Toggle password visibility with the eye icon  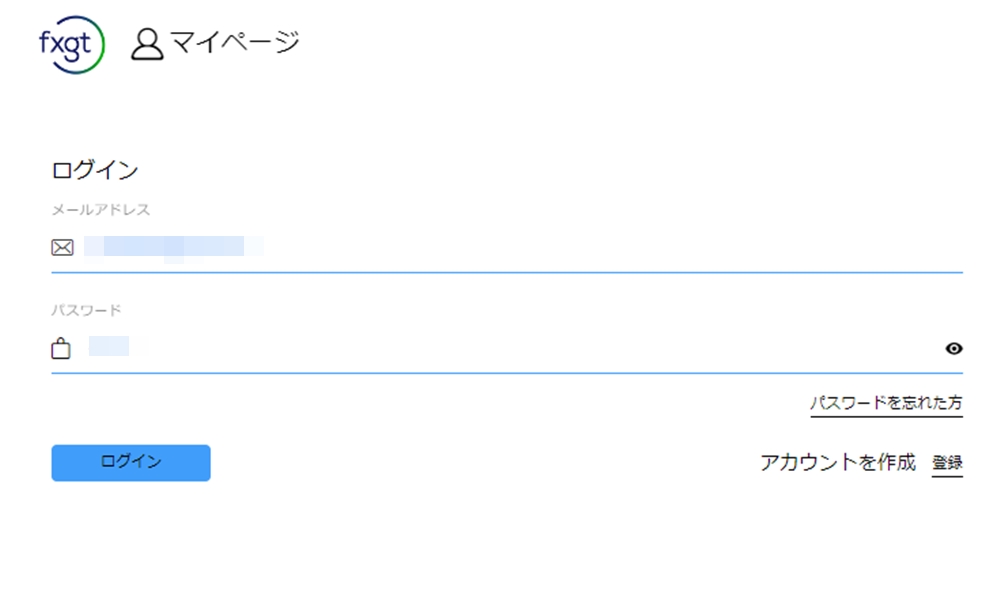pos(953,349)
